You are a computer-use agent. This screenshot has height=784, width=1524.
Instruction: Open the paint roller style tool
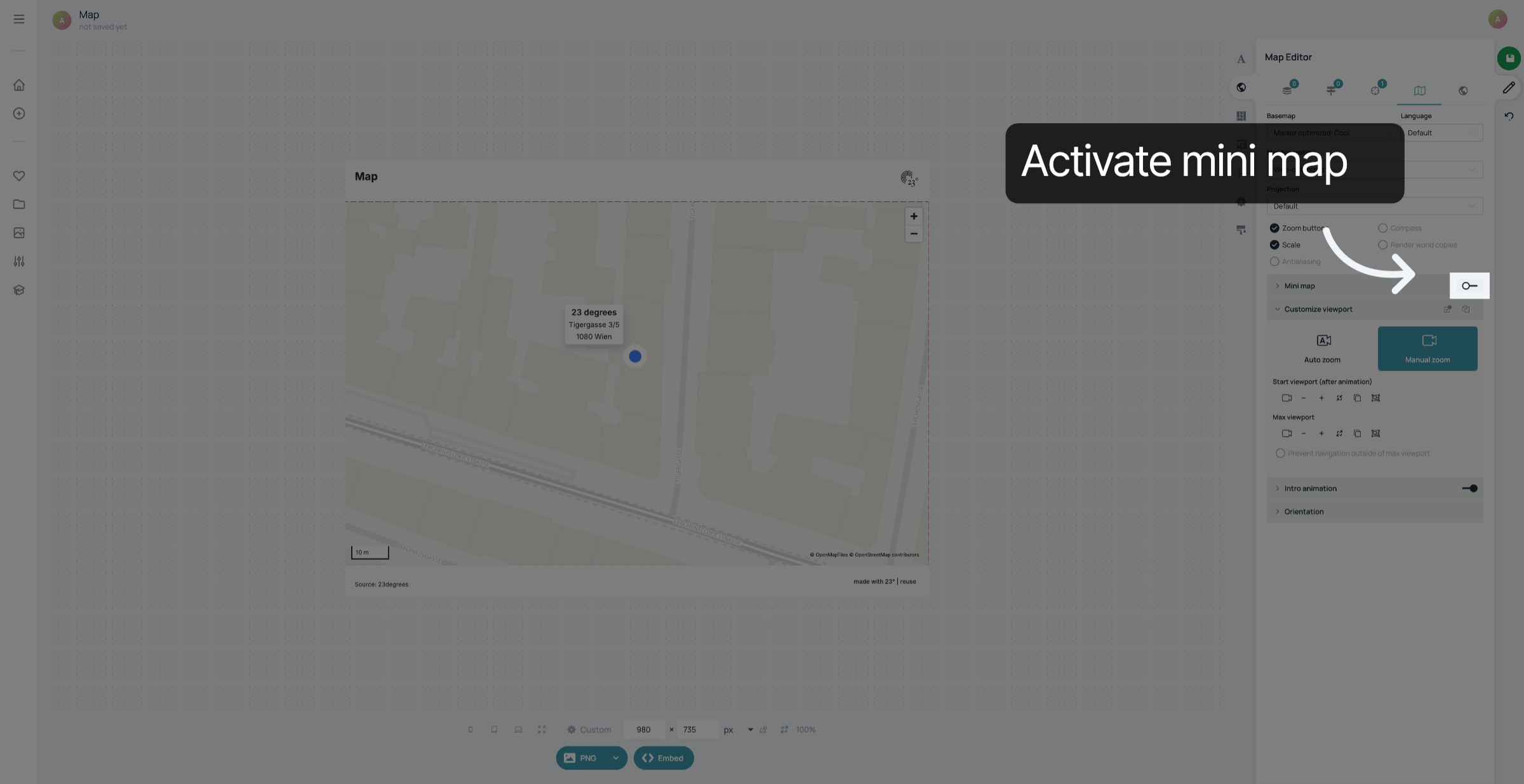pyautogui.click(x=1241, y=230)
